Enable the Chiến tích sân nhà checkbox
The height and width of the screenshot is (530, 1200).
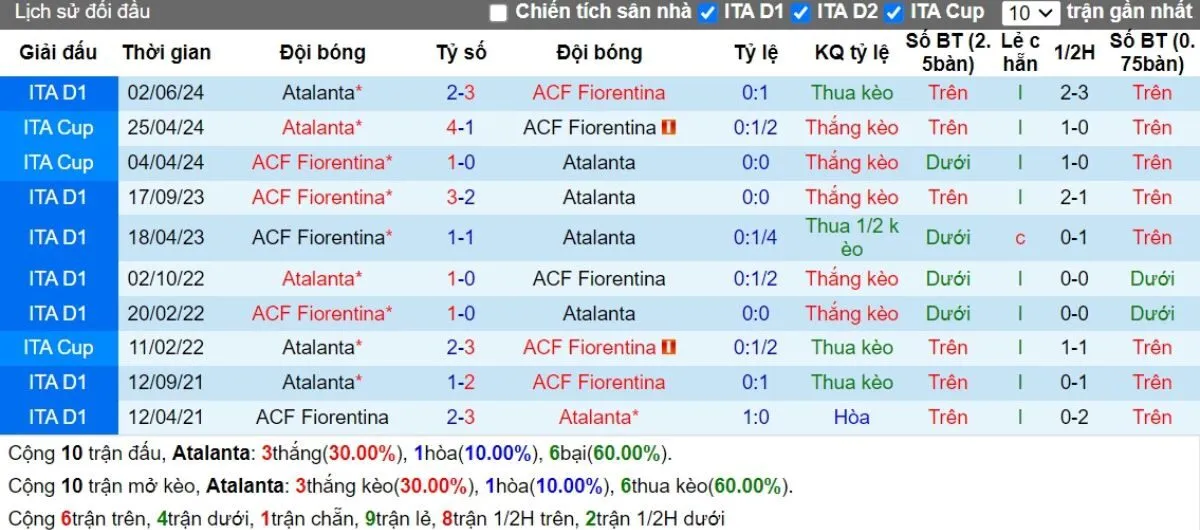[x=498, y=13]
